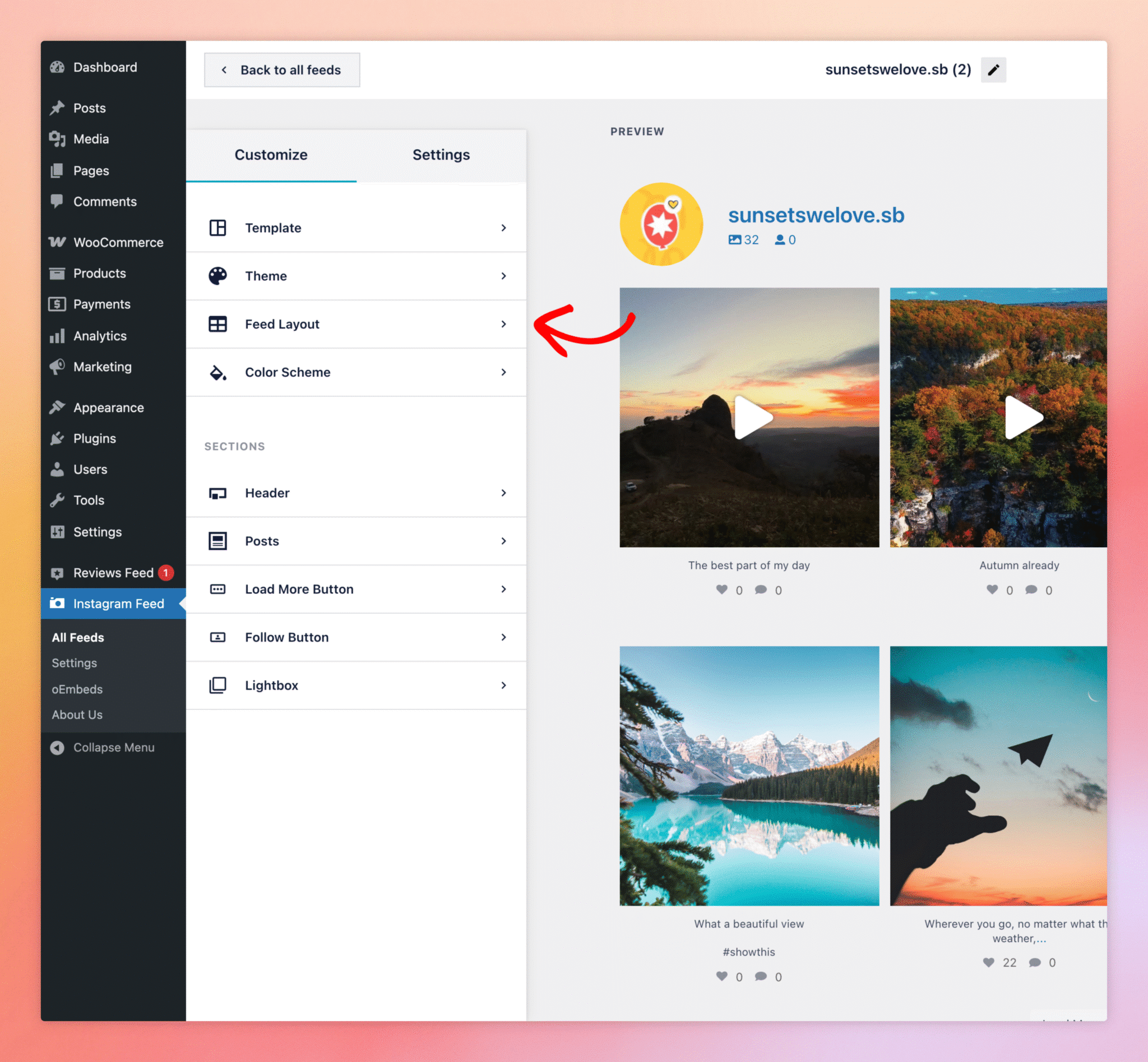
Task: Click the comment icon under 'Autumn already'
Action: coord(1031,590)
